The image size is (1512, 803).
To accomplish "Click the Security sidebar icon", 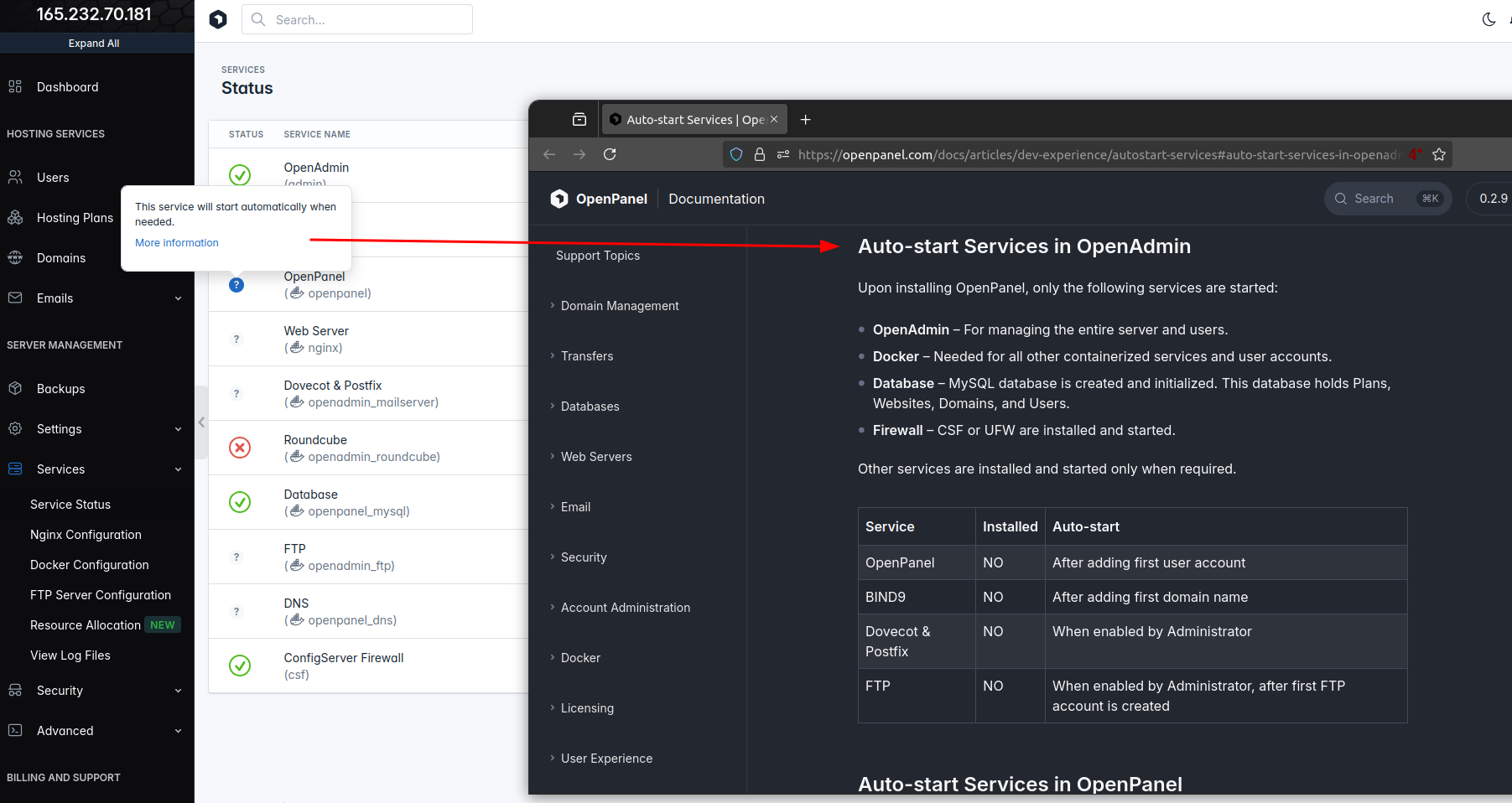I will coord(15,690).
